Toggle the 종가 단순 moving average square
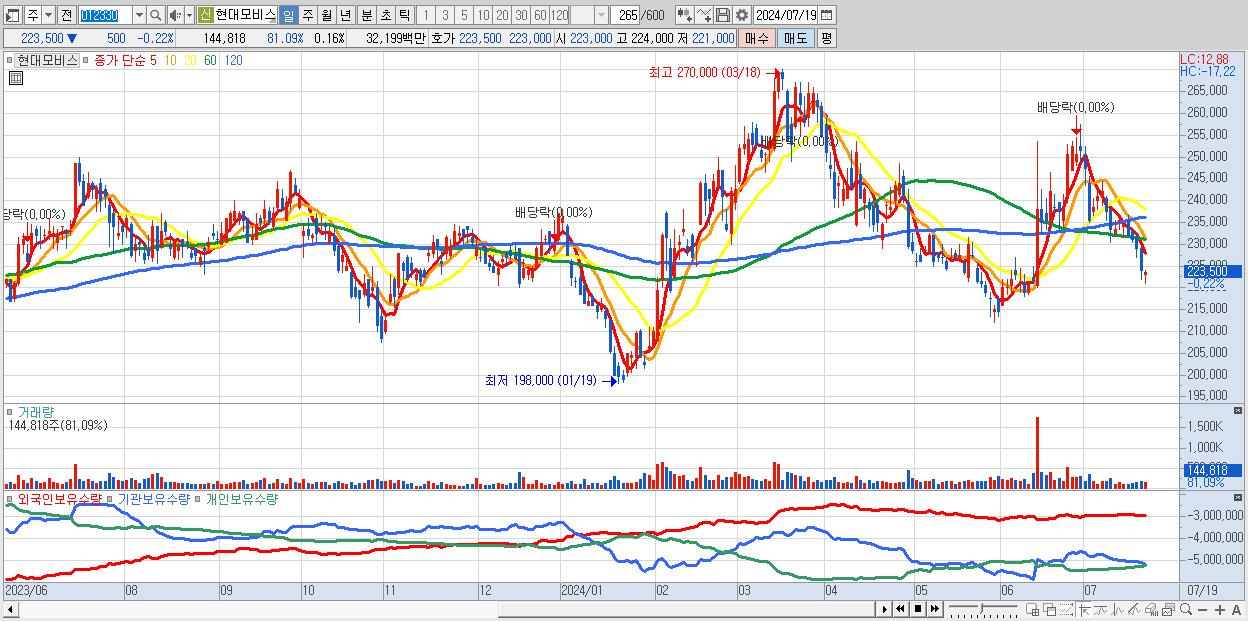This screenshot has width=1248, height=621. [x=88, y=60]
